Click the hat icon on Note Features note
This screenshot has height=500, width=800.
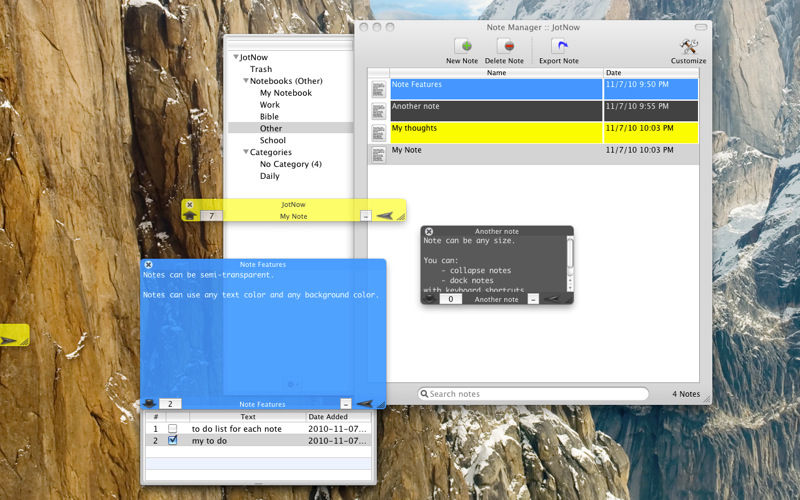click(x=149, y=404)
